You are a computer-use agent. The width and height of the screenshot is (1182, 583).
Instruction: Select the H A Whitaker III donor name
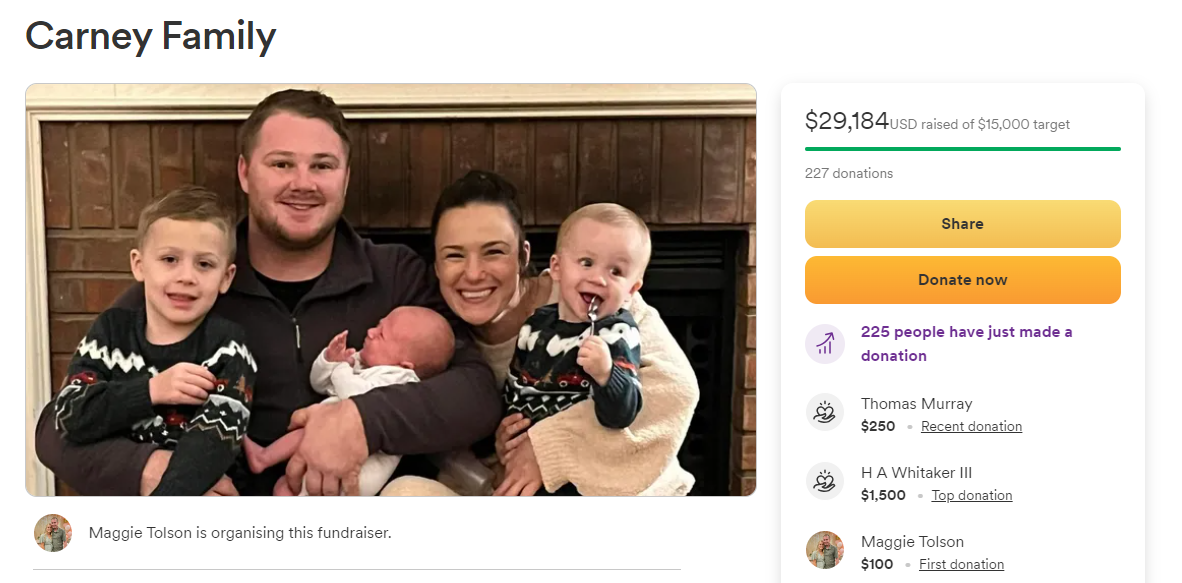916,473
